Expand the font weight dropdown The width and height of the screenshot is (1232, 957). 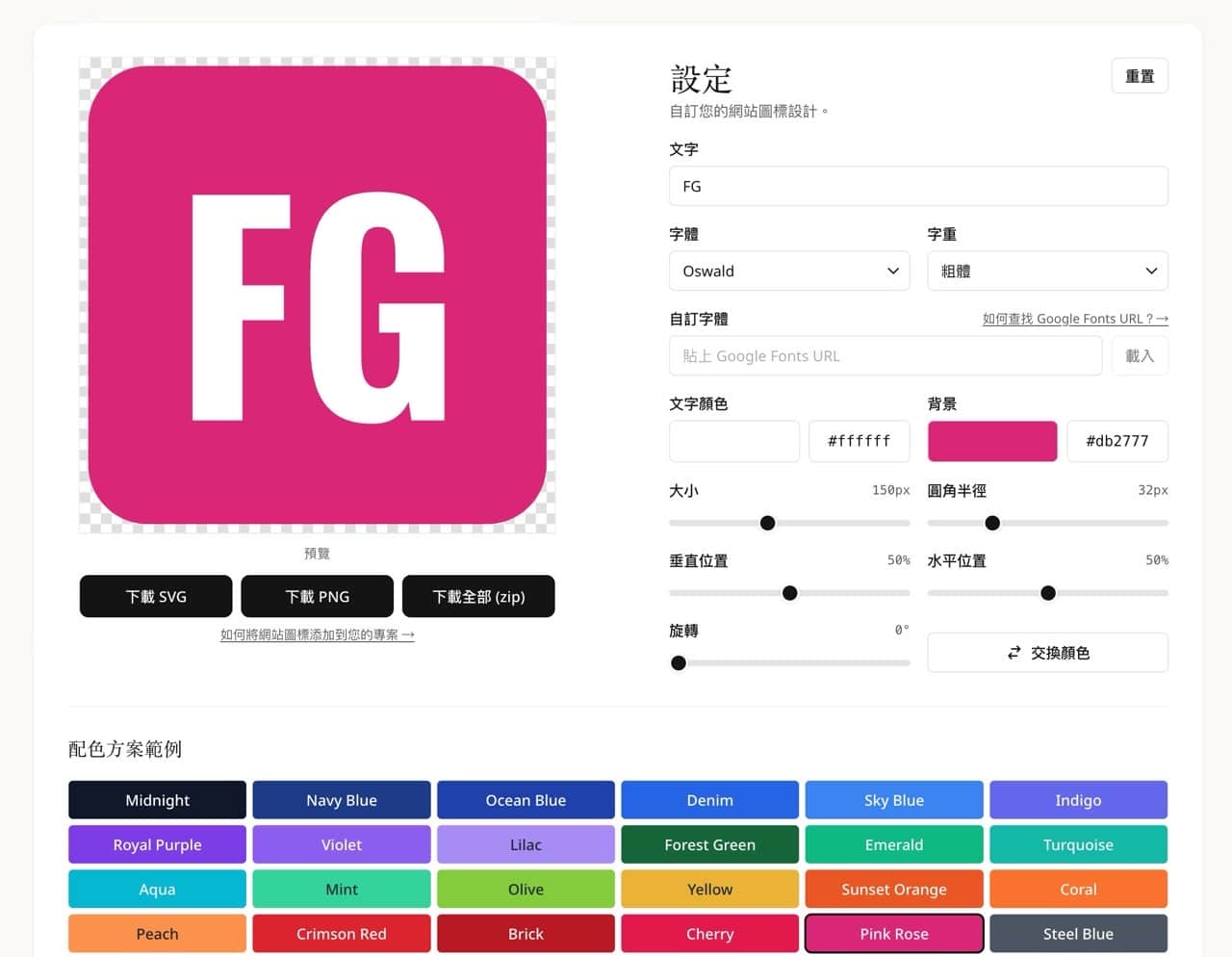click(1047, 272)
